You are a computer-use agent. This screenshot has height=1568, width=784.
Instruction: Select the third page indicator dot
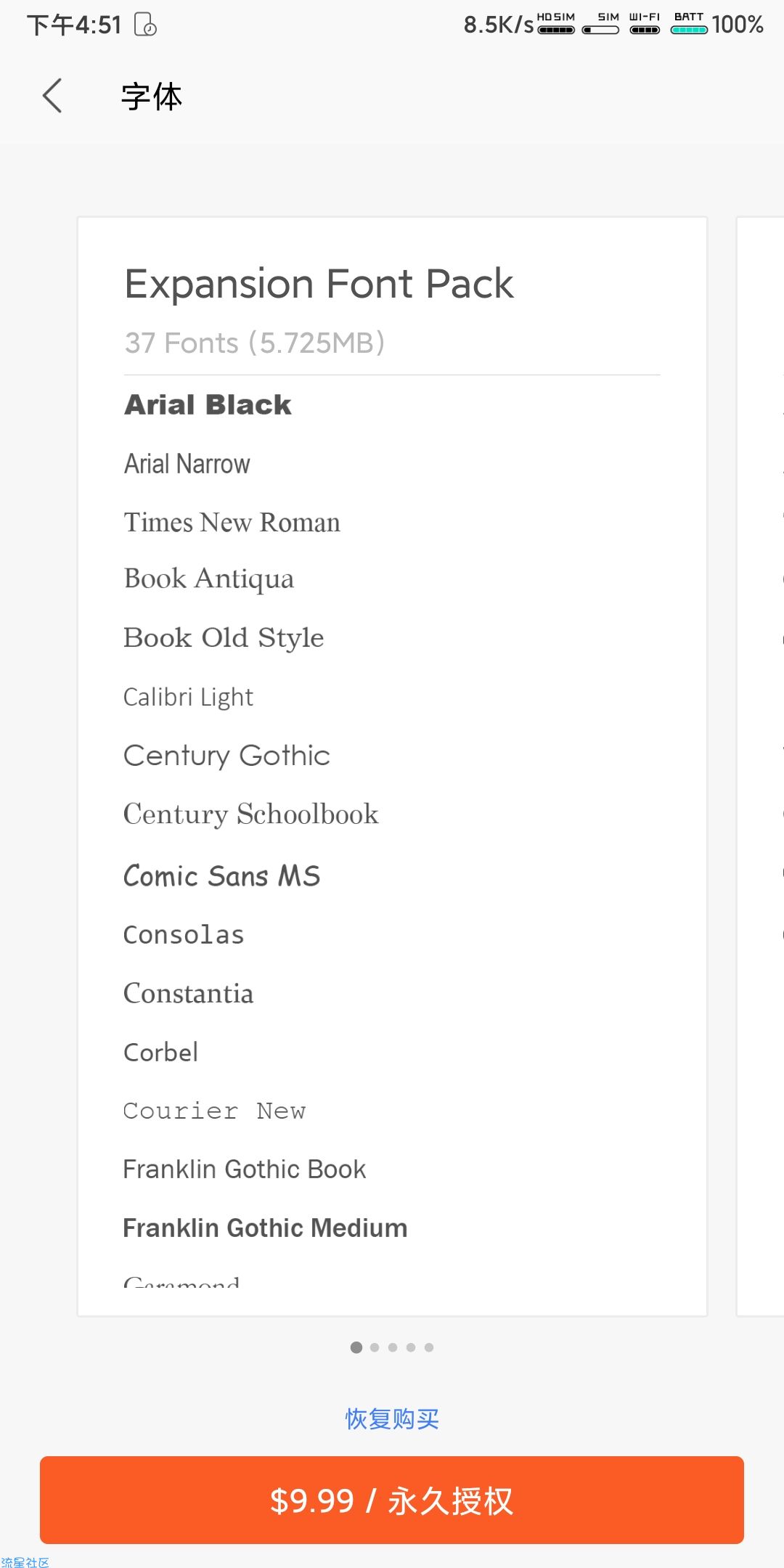(x=393, y=1347)
